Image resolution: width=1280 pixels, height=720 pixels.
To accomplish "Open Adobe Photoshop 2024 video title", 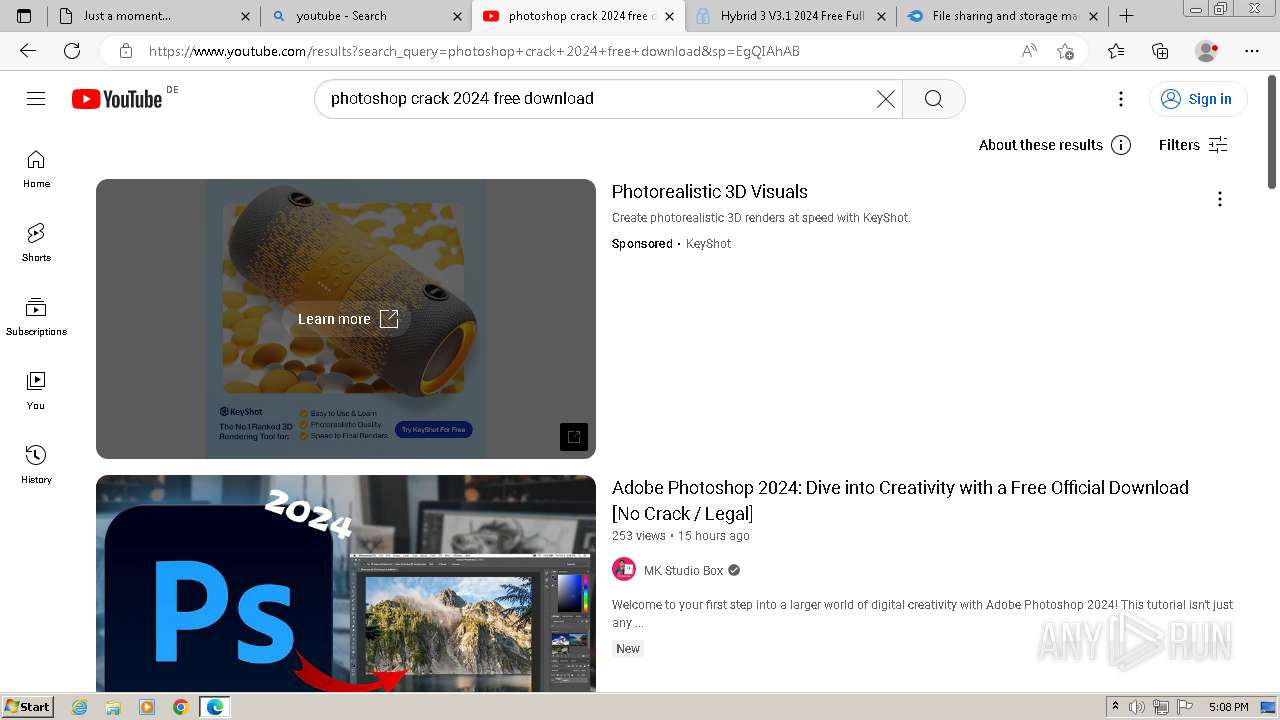I will pos(900,500).
